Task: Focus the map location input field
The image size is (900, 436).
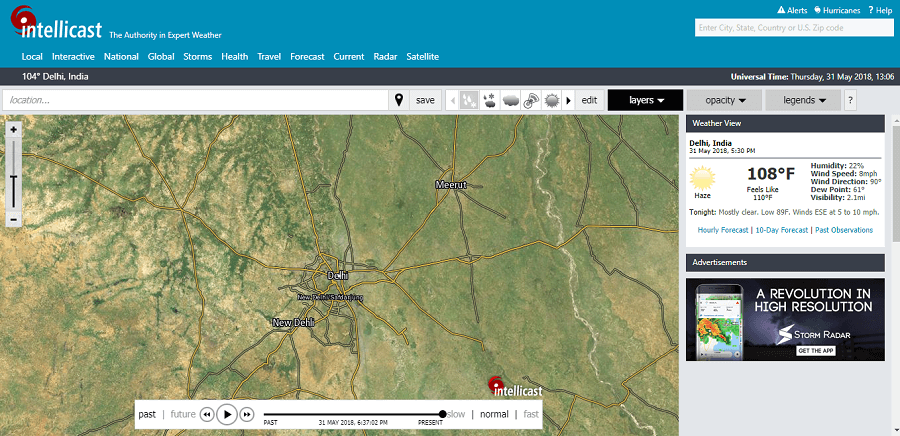Action: (x=196, y=100)
